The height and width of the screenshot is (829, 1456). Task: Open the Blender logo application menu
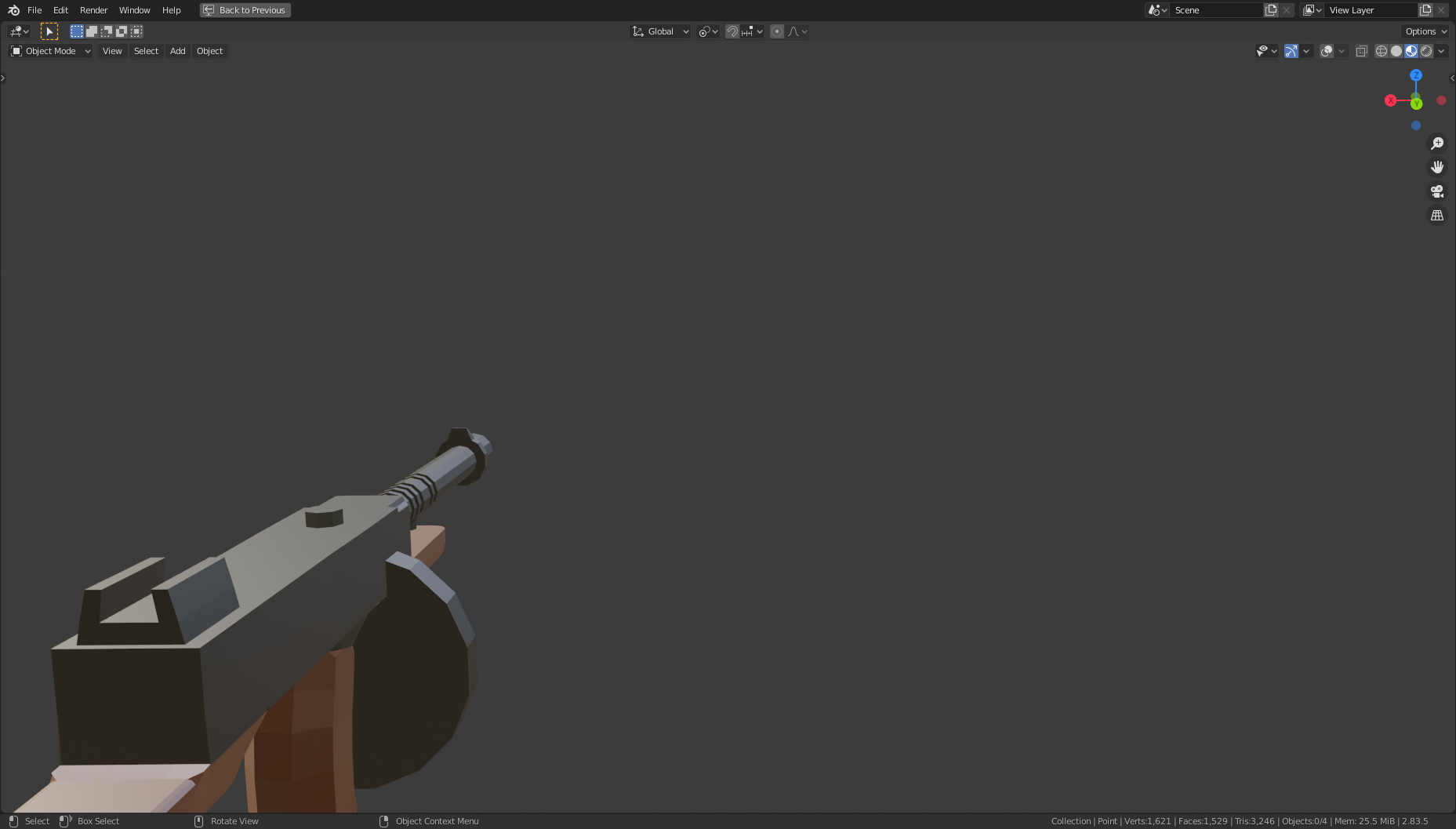(x=13, y=9)
